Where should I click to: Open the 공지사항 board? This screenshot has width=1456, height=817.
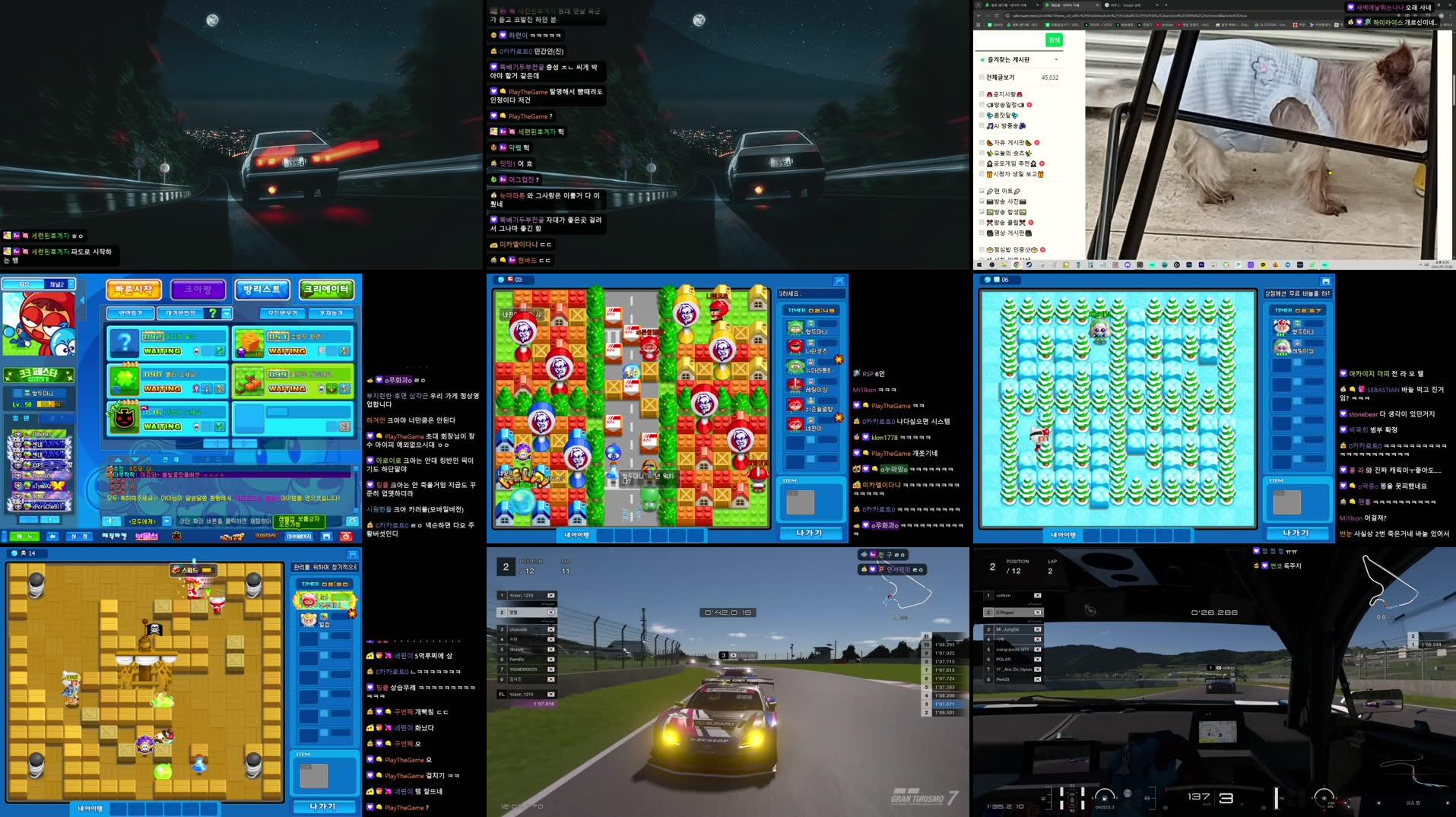[x=1004, y=94]
